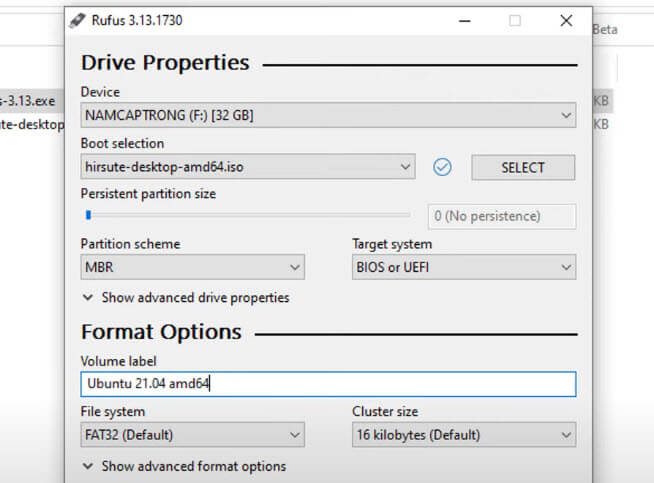
Task: Open the Device dropdown NAMCAPTRONG (F:)
Action: pyautogui.click(x=328, y=115)
